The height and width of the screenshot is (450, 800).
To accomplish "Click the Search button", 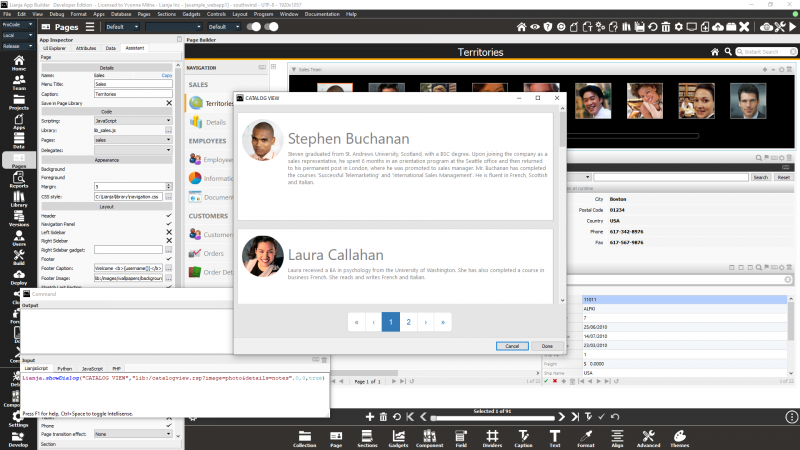I will pyautogui.click(x=761, y=177).
